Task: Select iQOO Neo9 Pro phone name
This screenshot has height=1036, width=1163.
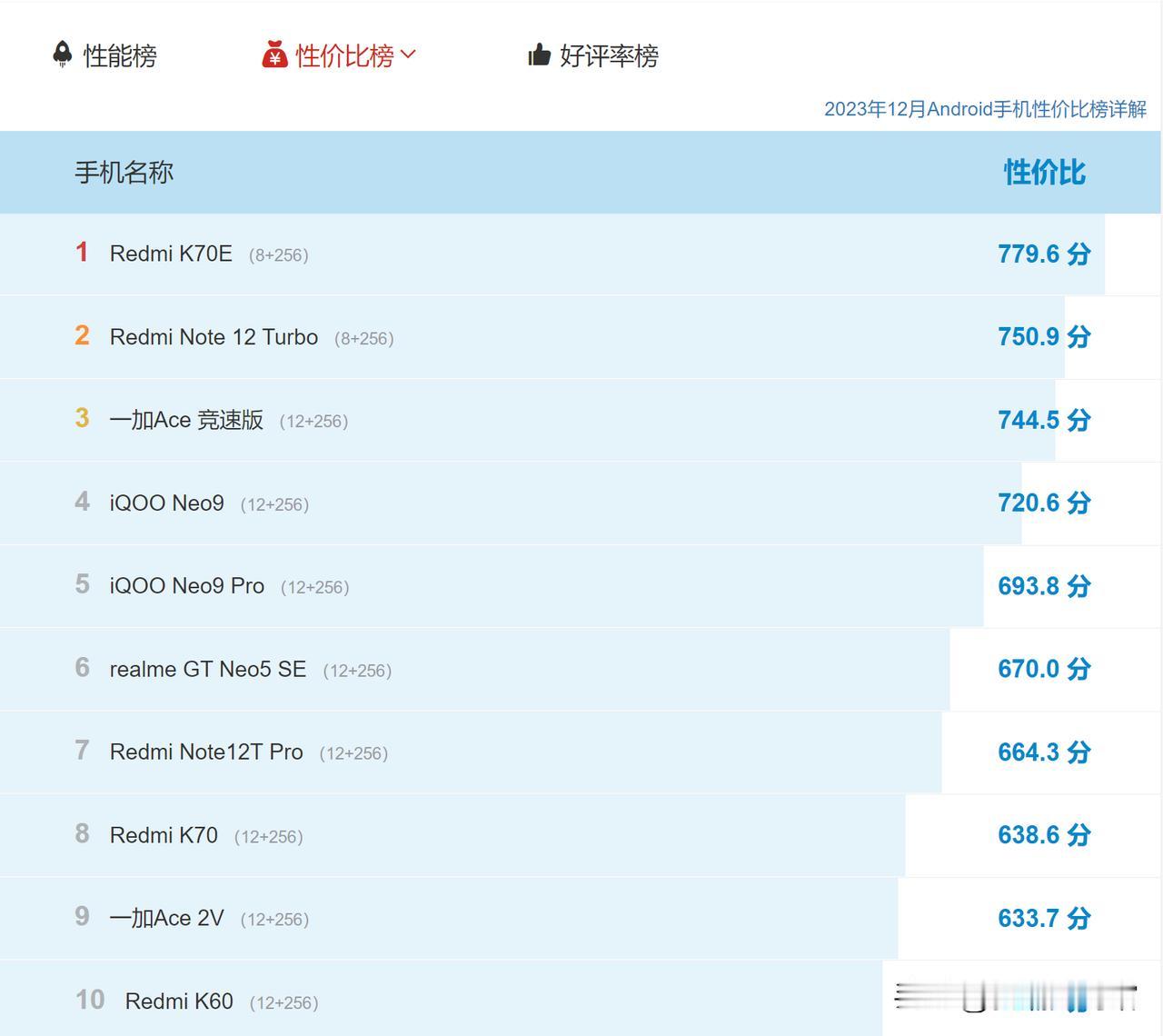Action: click(187, 586)
